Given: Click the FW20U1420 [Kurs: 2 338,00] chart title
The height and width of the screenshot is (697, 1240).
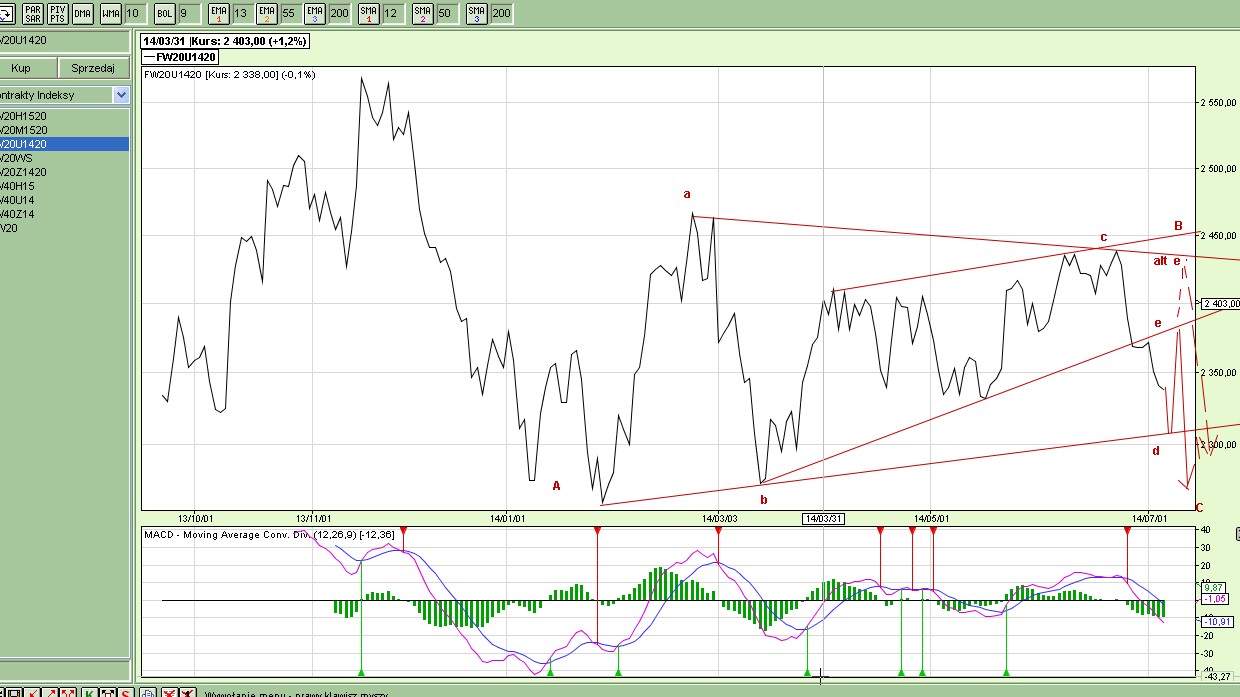Looking at the screenshot, I should point(230,74).
